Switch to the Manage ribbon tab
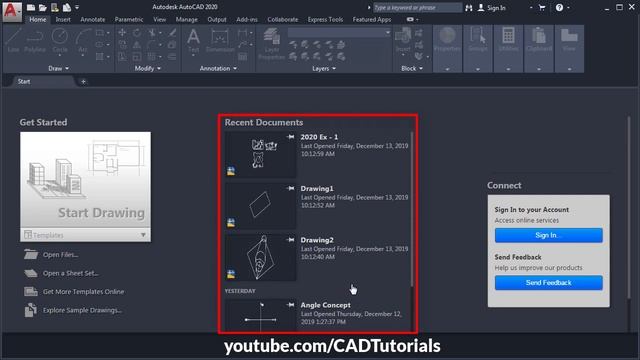 click(x=187, y=19)
